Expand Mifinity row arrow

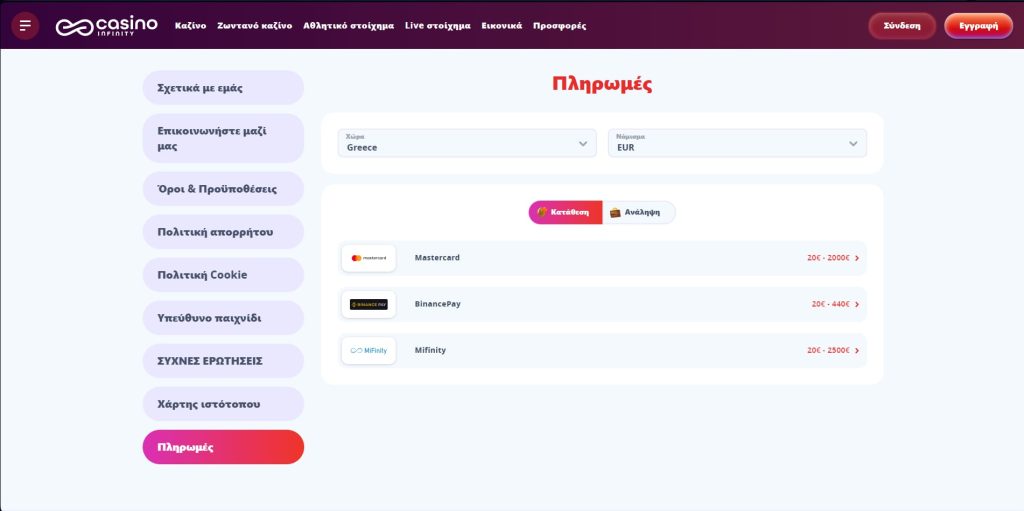[x=857, y=351]
